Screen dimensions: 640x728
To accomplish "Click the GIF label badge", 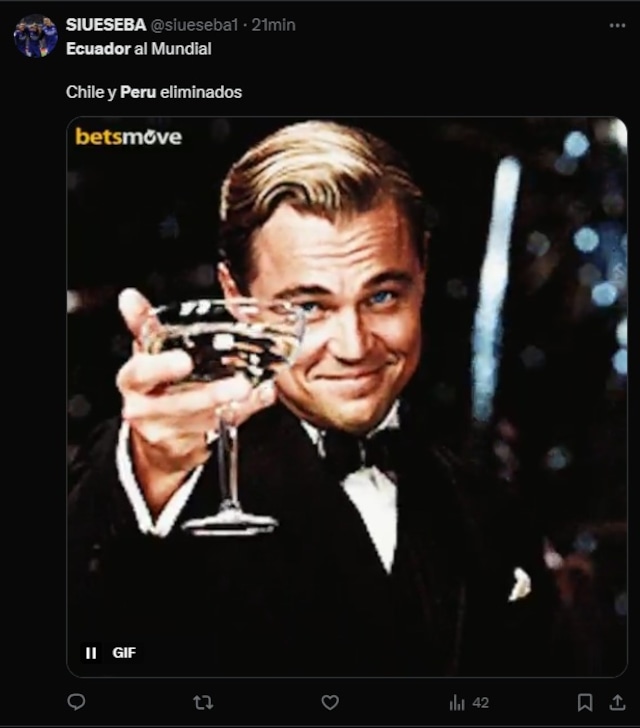I will tap(124, 653).
